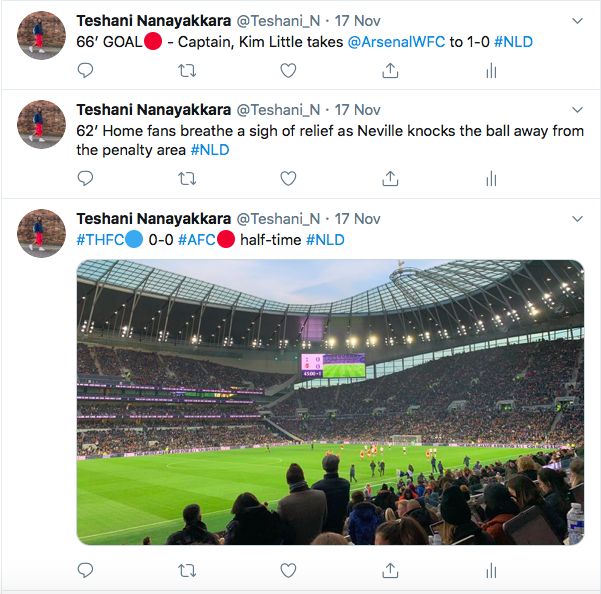
Task: Like the 62' Home fans tweet
Action: [x=288, y=178]
